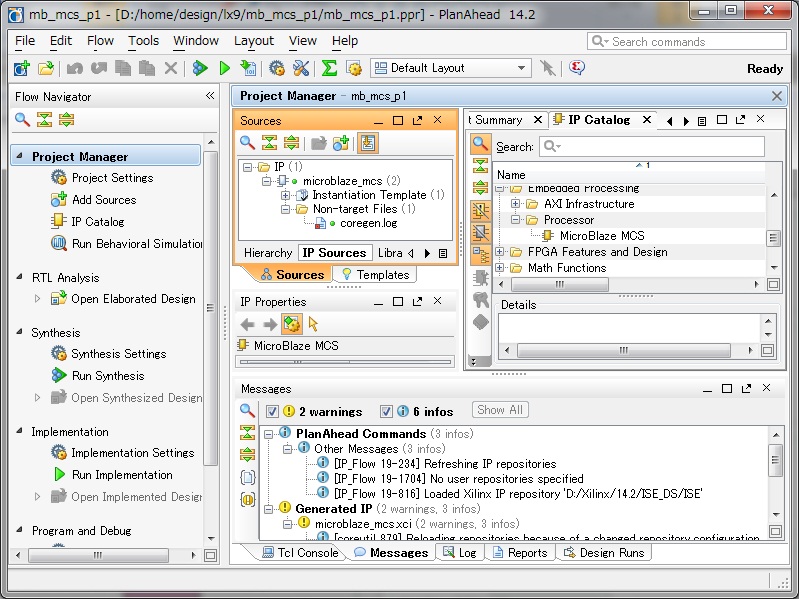Click Show All button in Messages
799x599 pixels.
(500, 410)
